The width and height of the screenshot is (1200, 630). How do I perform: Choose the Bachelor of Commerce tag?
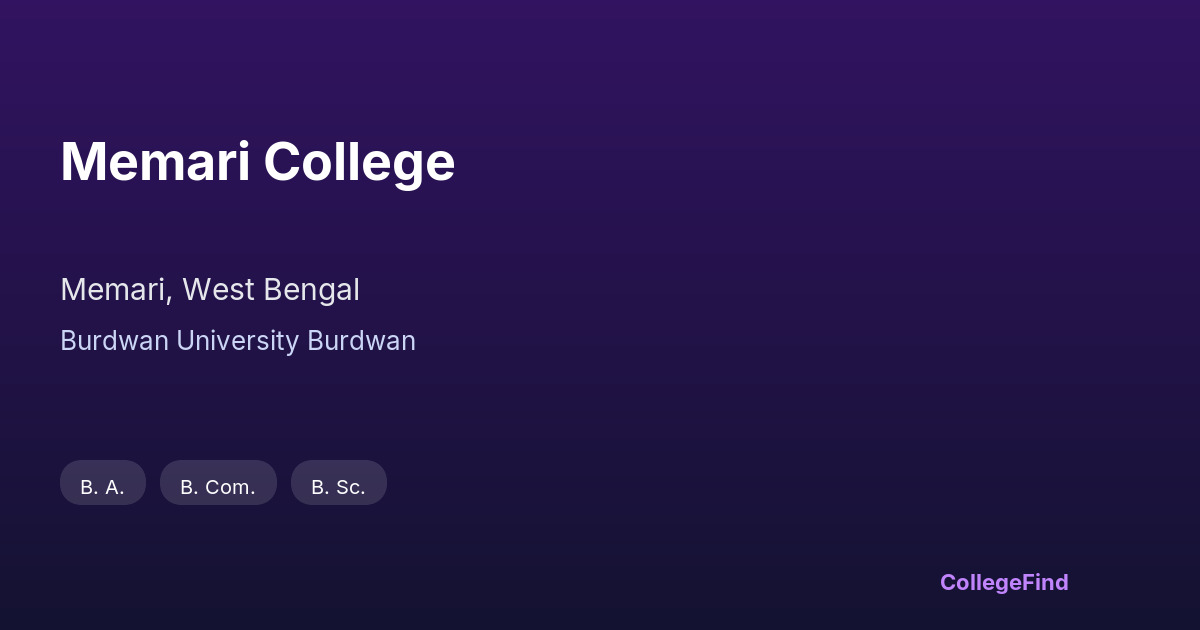coord(218,484)
